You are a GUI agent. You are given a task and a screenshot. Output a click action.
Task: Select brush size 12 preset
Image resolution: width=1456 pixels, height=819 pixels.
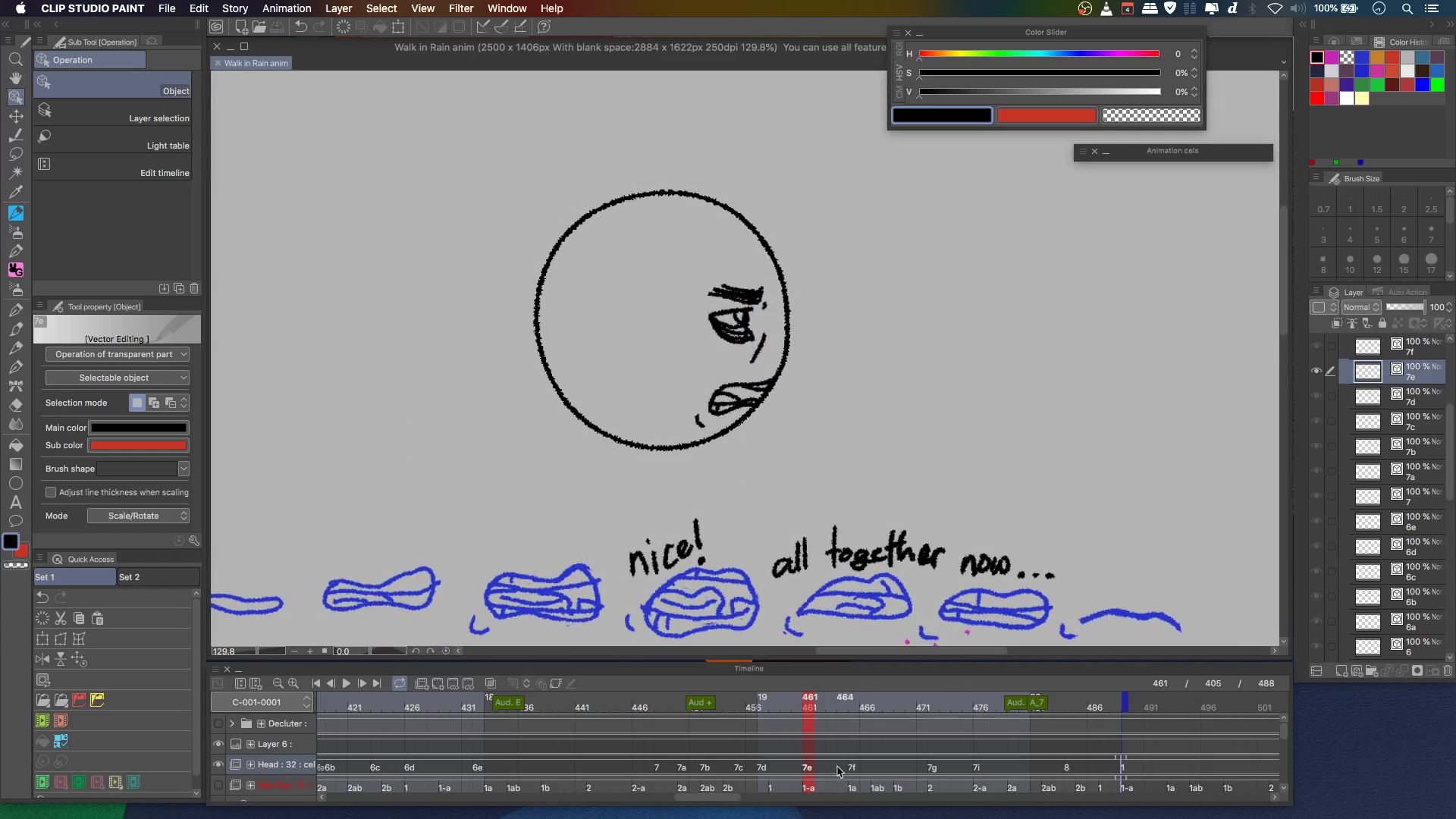coord(1376,263)
